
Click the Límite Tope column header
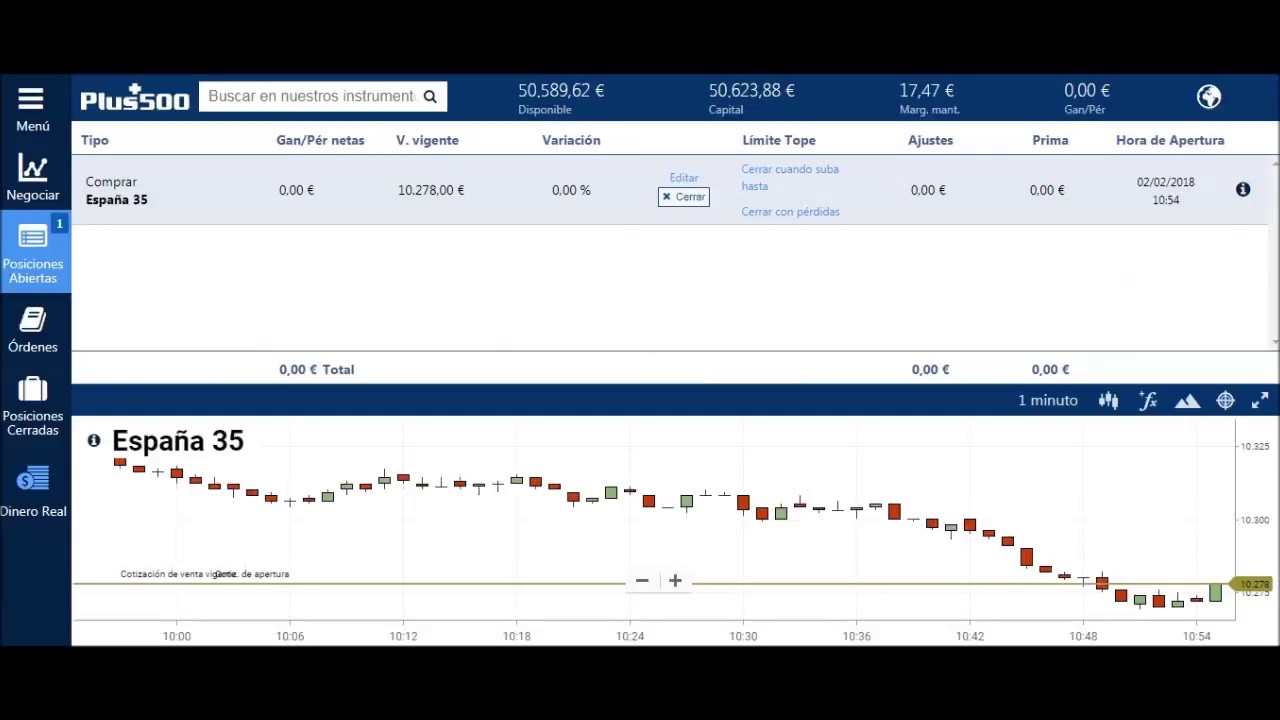point(779,140)
